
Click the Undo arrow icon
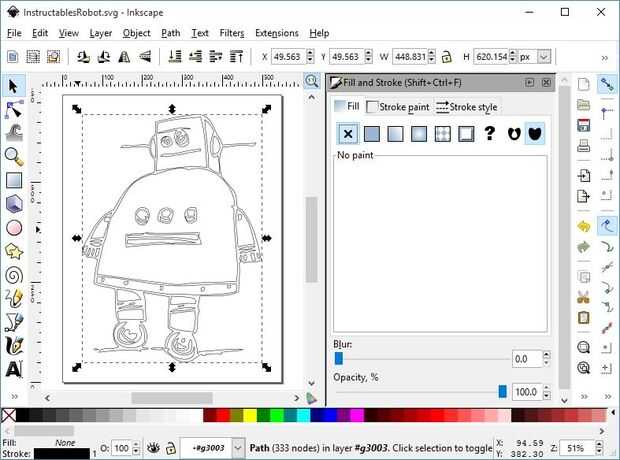(583, 226)
